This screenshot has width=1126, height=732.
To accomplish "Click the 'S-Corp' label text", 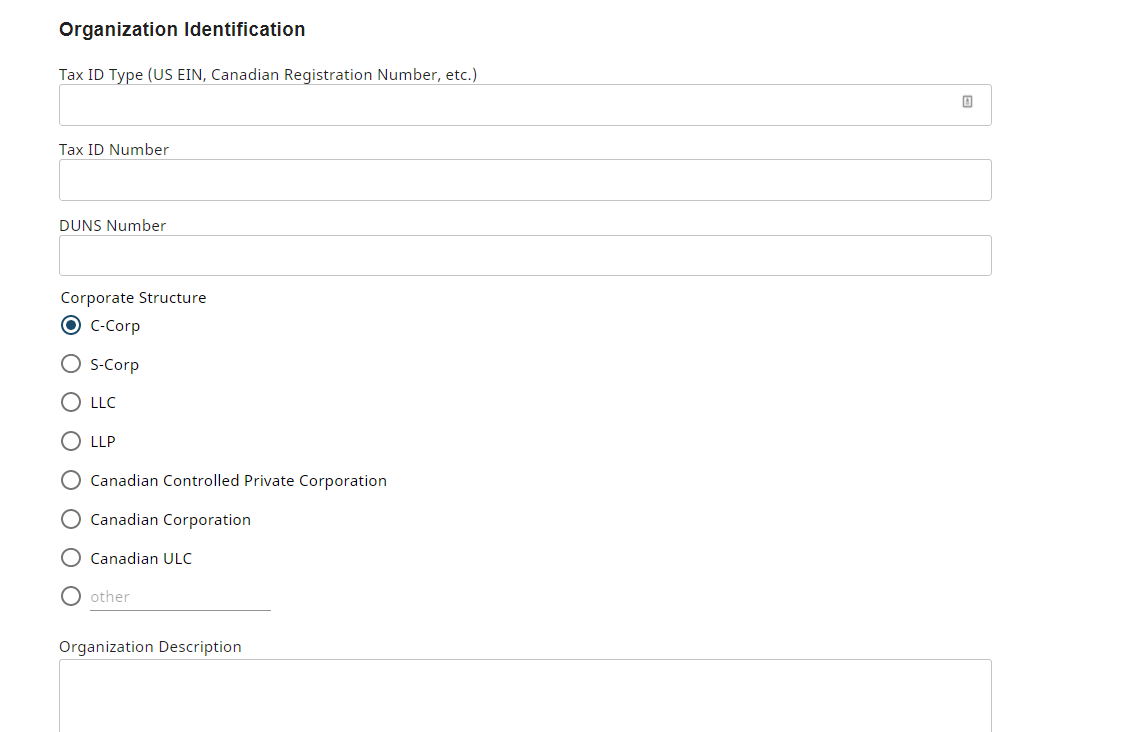I will pos(115,365).
